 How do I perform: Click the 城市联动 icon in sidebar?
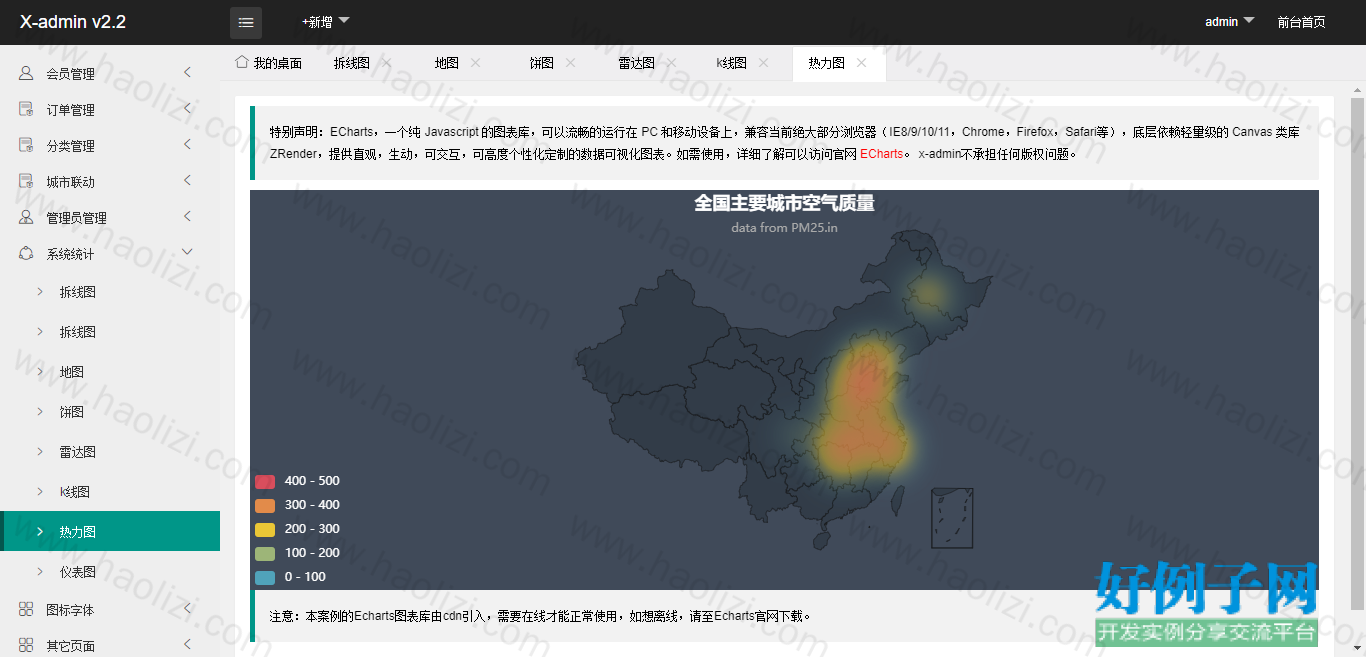pyautogui.click(x=26, y=181)
